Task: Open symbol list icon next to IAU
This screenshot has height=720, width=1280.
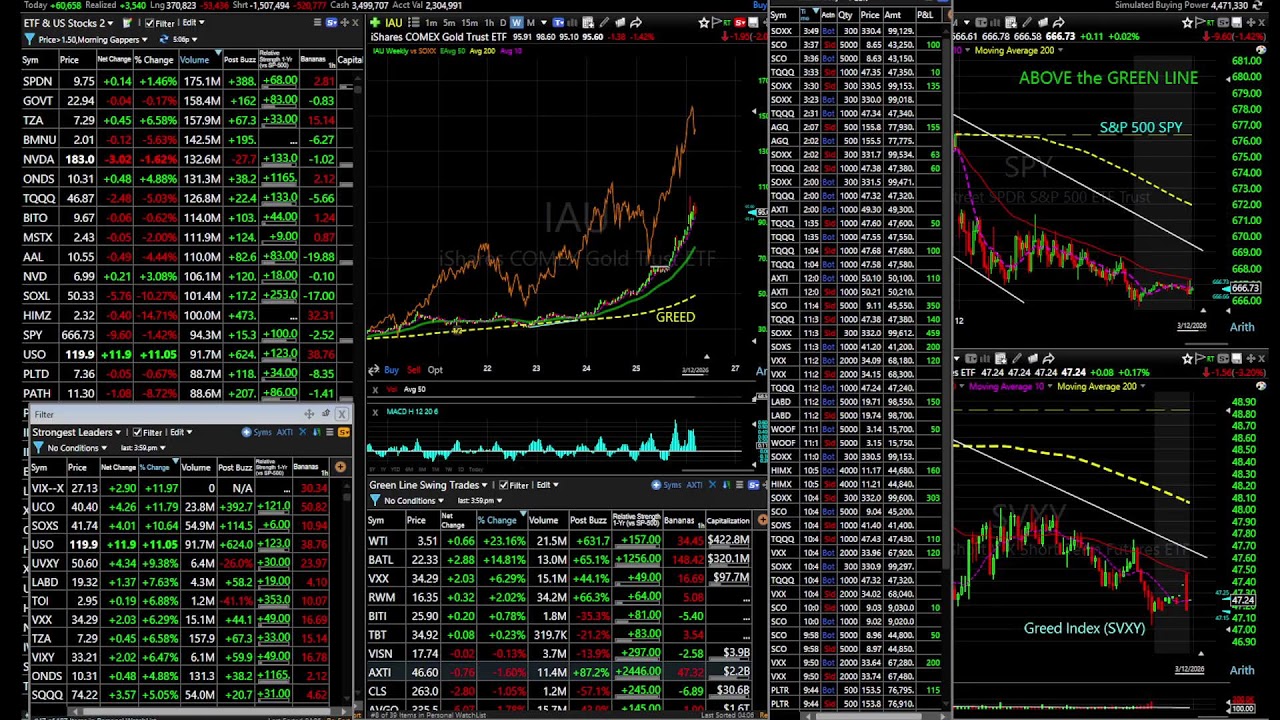Action: pyautogui.click(x=414, y=23)
